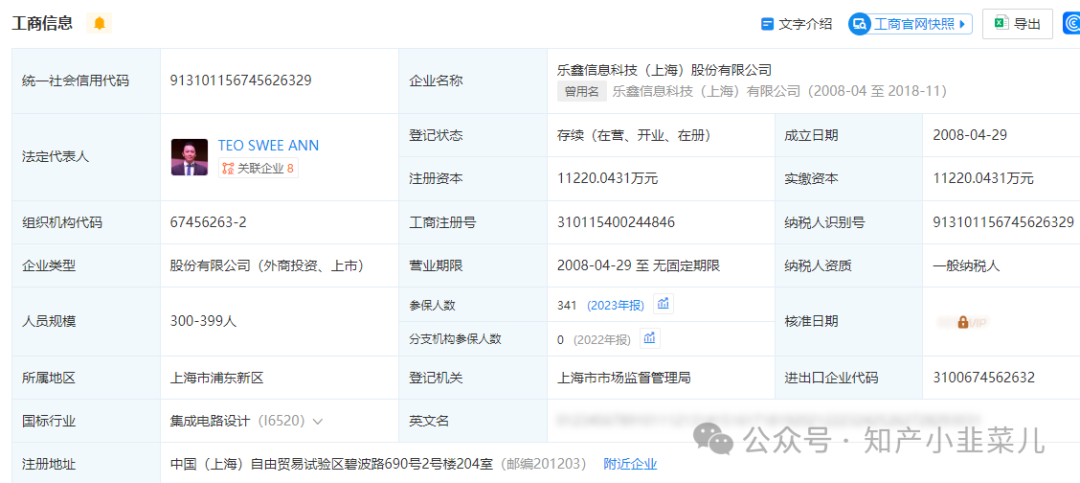Select the 300-399人 staff size value
Viewport: 1080px width, 483px height.
pos(204,321)
